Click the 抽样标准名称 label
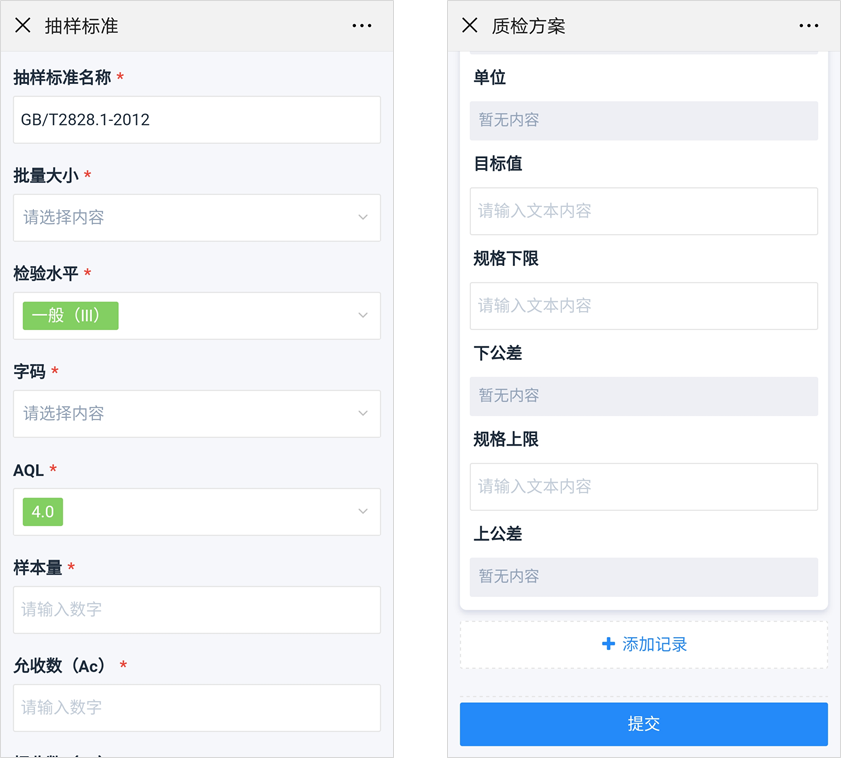This screenshot has width=841, height=758. click(x=62, y=77)
